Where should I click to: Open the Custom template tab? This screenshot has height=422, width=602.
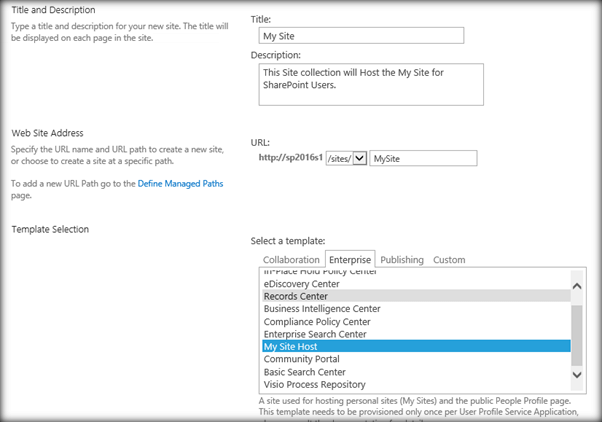449,260
